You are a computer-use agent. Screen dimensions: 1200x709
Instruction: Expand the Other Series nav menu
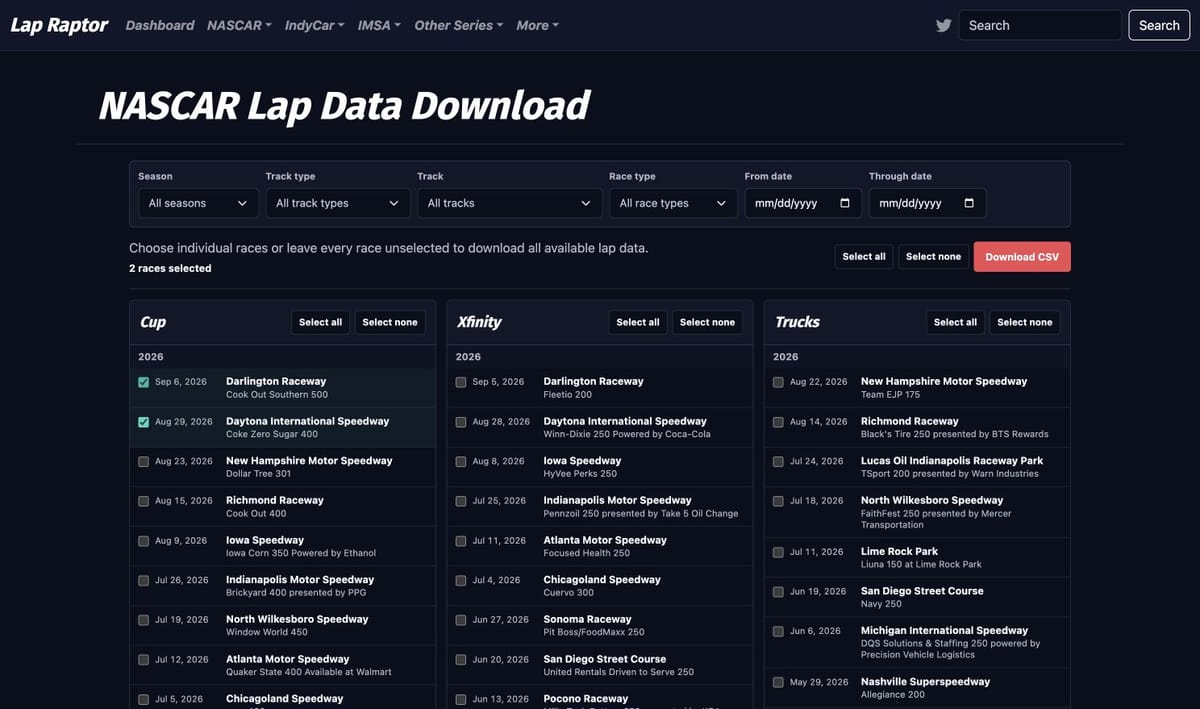459,25
